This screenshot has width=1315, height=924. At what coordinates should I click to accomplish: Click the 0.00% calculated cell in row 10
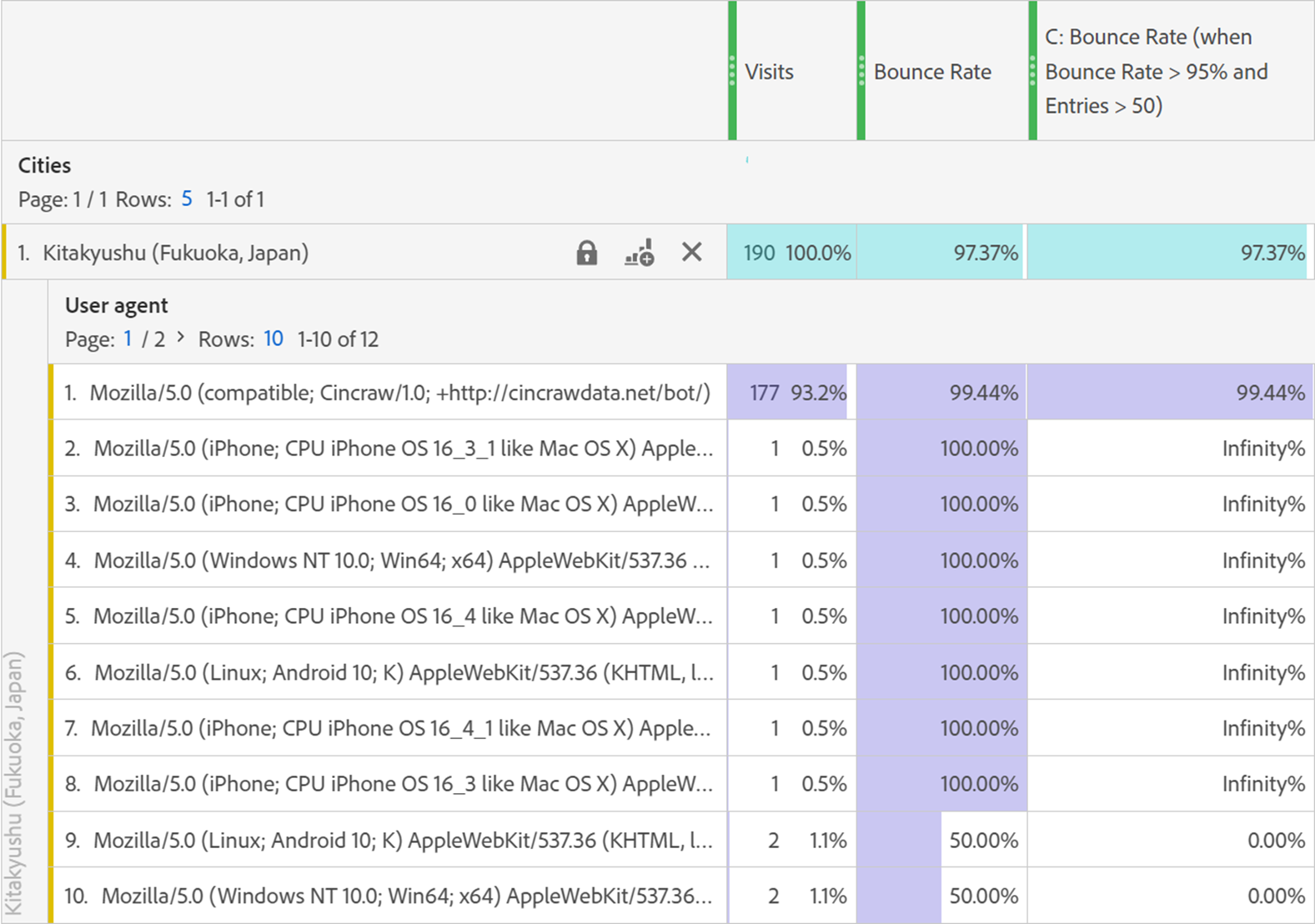tap(1171, 896)
